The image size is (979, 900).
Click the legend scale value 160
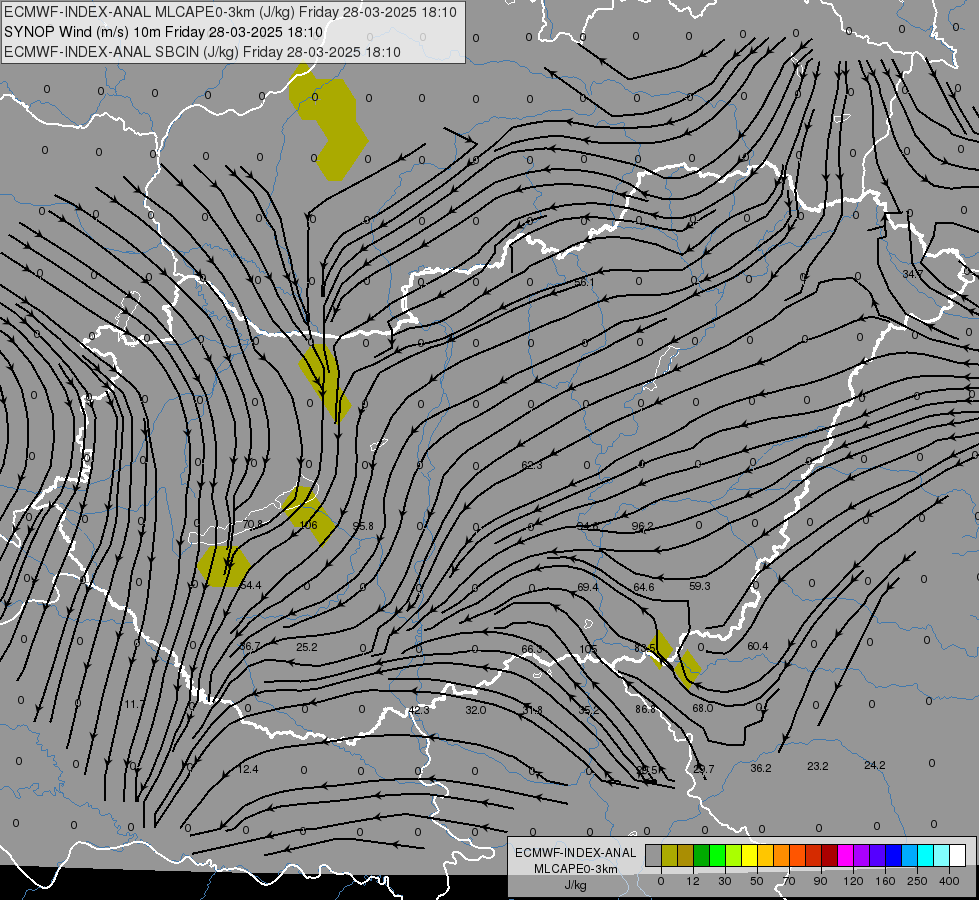(x=885, y=881)
